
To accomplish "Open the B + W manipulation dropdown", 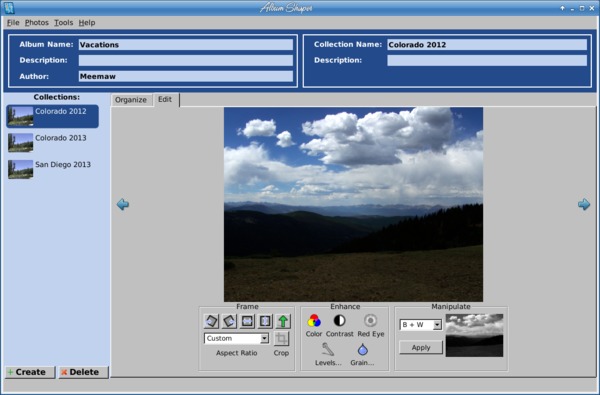I will point(421,325).
